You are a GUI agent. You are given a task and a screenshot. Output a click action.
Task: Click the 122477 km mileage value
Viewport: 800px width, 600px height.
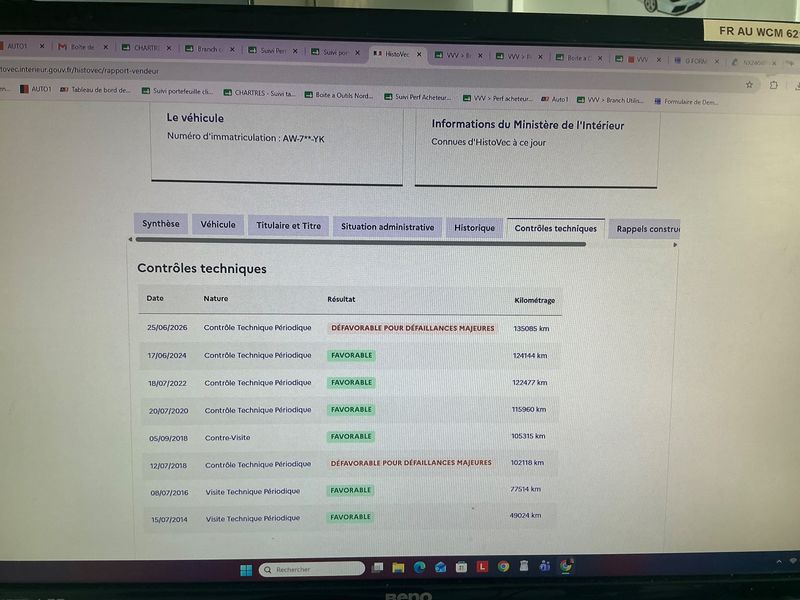(530, 382)
